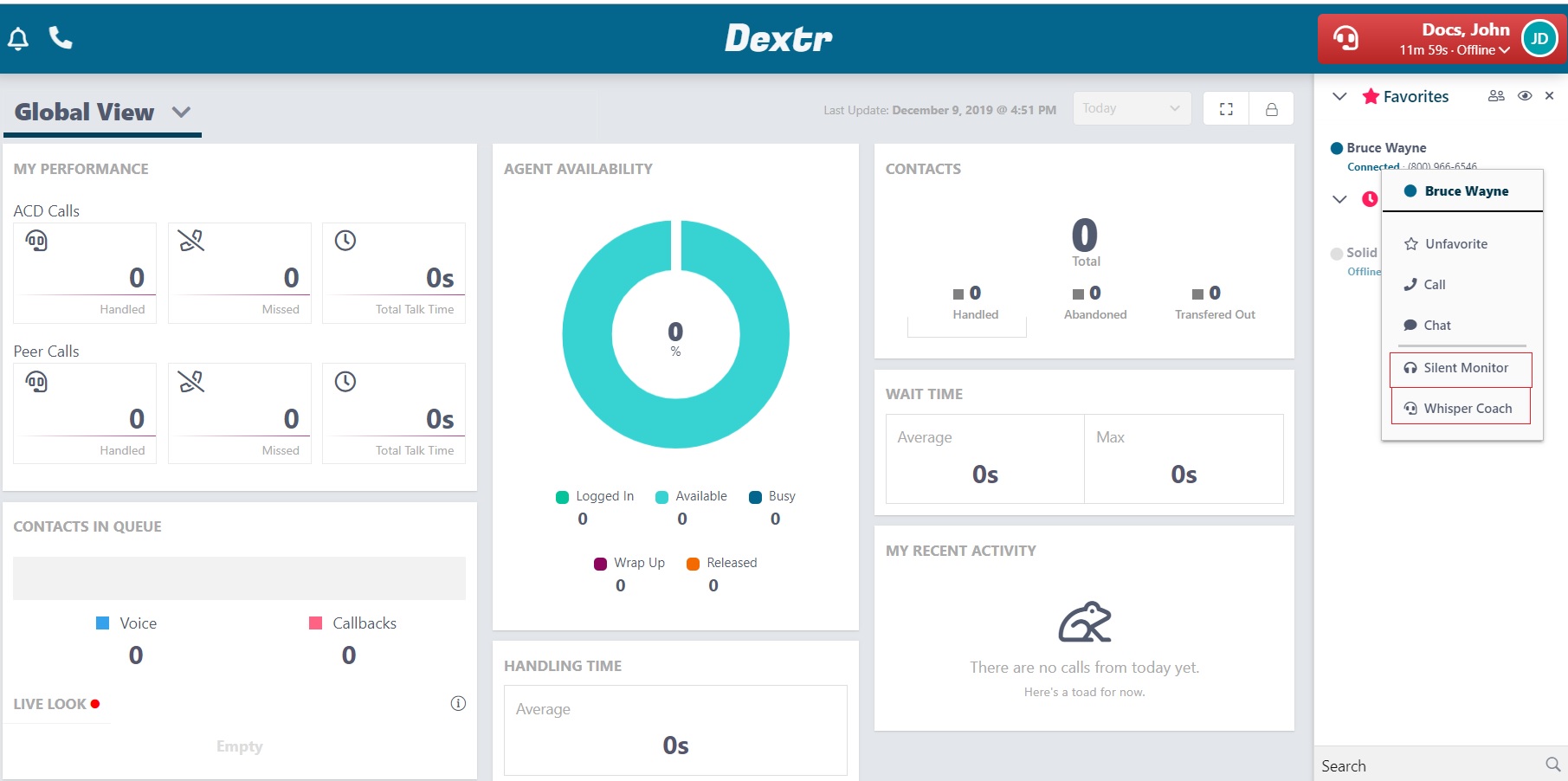Click the Average wait time card
The height and width of the screenshot is (781, 1568).
(x=985, y=459)
